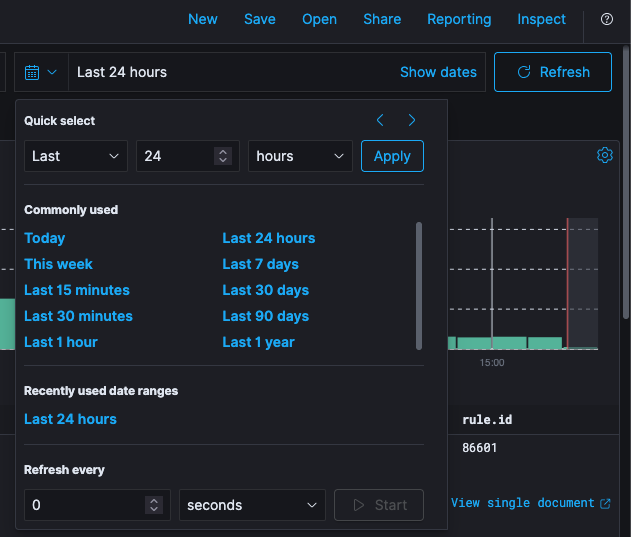
Task: Open the Inspect menu item
Action: 541,19
